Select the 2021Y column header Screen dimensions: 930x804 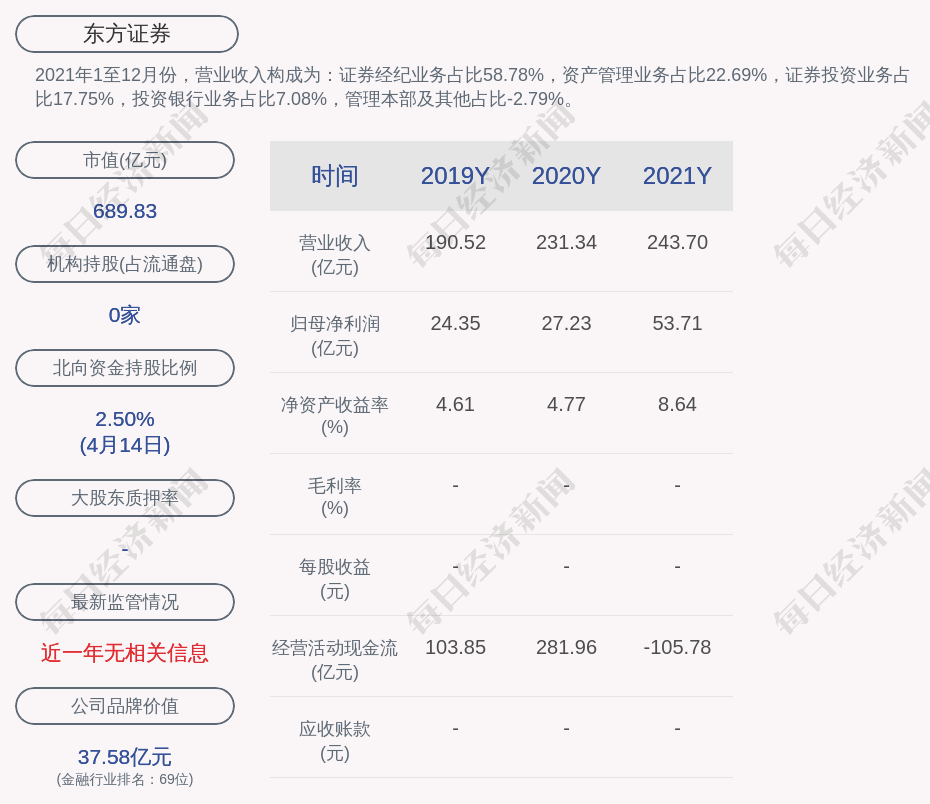point(677,176)
